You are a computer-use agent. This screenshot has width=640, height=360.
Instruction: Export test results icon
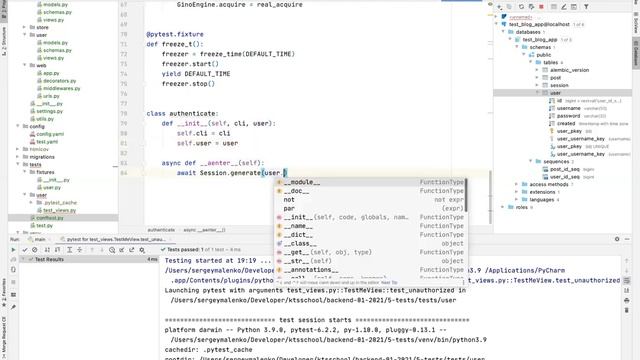(x=131, y=249)
